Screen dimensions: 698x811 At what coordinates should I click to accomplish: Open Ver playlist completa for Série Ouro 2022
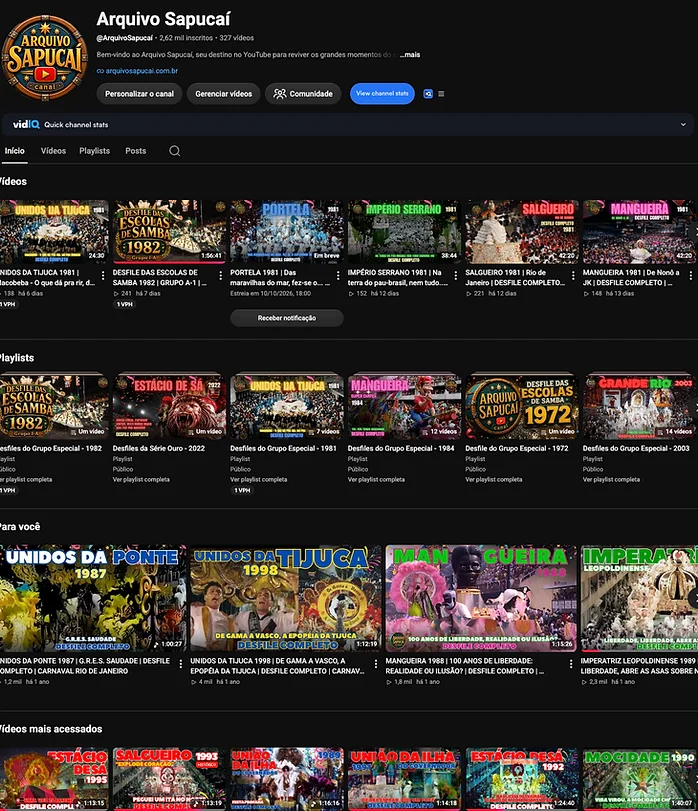coord(141,479)
